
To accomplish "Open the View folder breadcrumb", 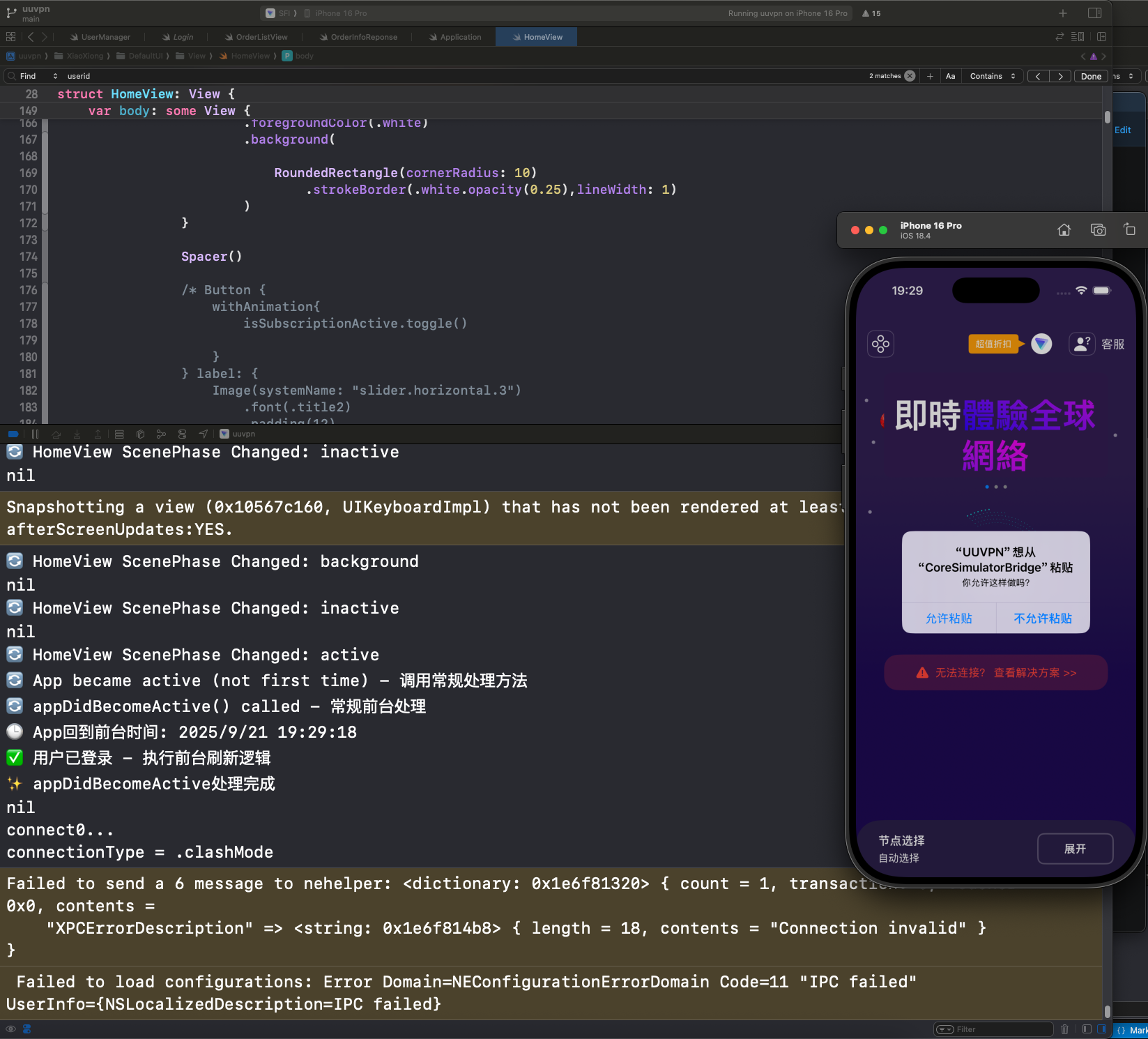I will point(191,56).
